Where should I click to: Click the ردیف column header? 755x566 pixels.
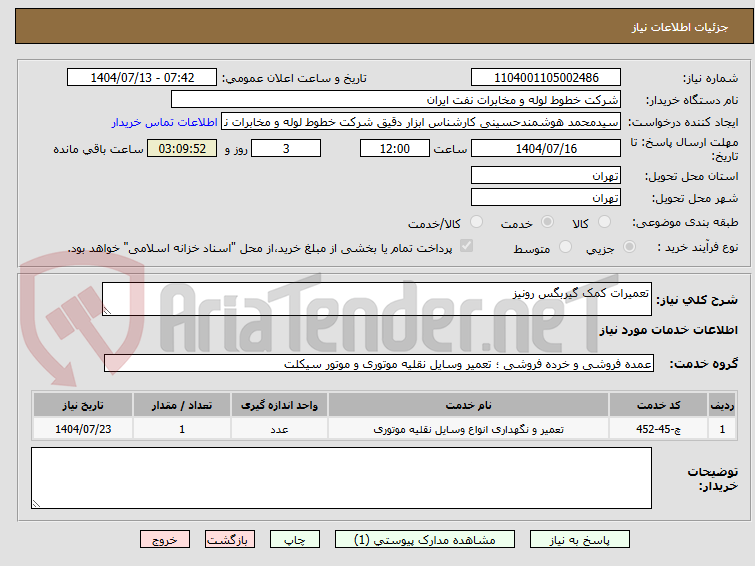(x=722, y=405)
